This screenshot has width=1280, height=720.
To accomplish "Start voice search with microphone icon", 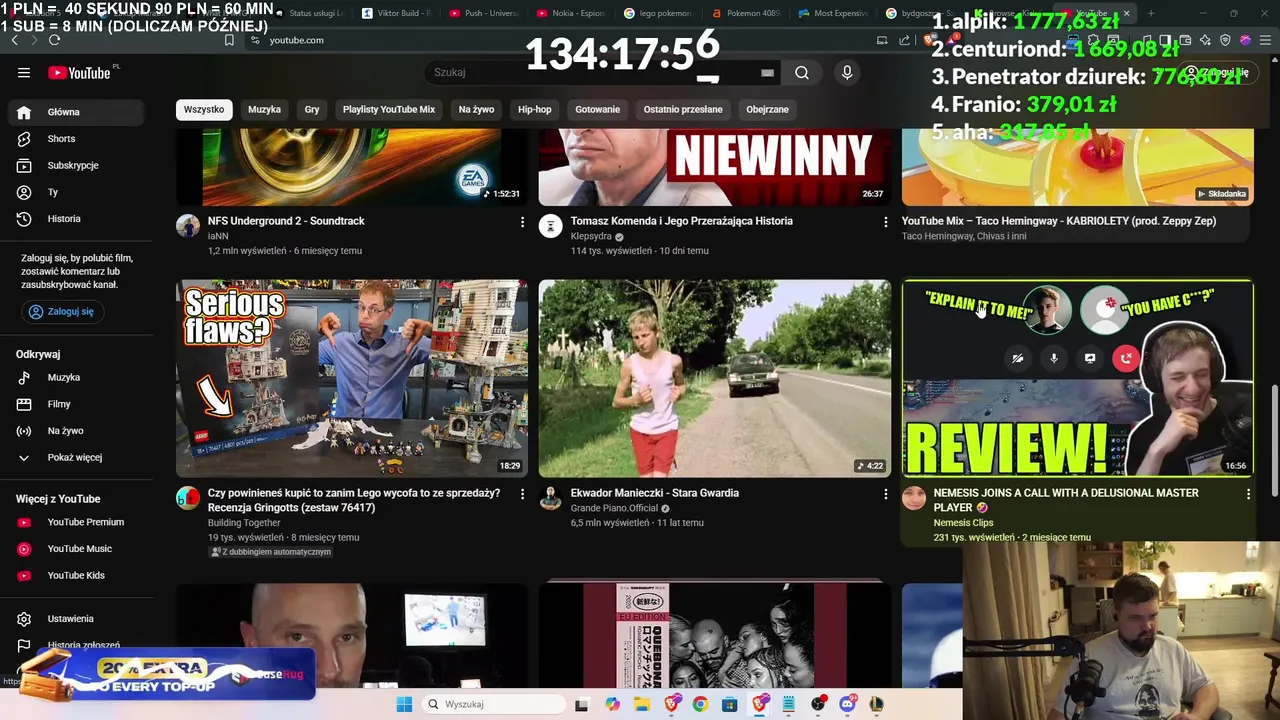I will point(847,72).
